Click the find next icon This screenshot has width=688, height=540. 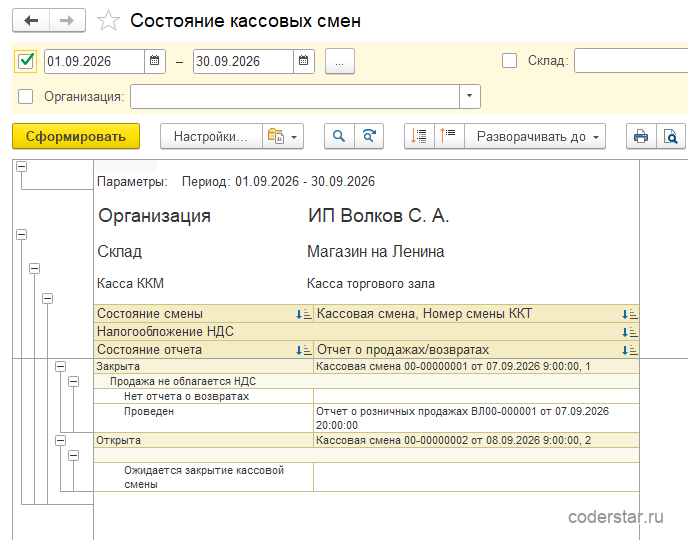[x=369, y=136]
